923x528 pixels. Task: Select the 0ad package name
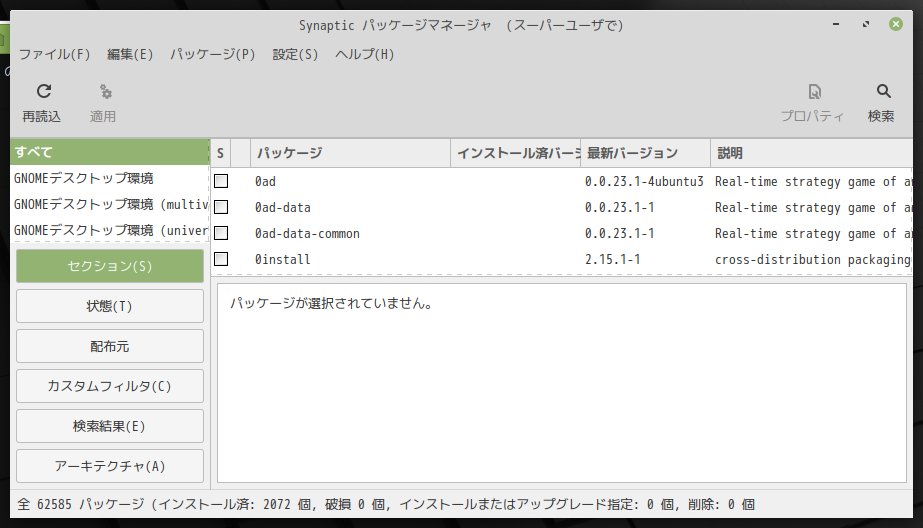(x=265, y=181)
